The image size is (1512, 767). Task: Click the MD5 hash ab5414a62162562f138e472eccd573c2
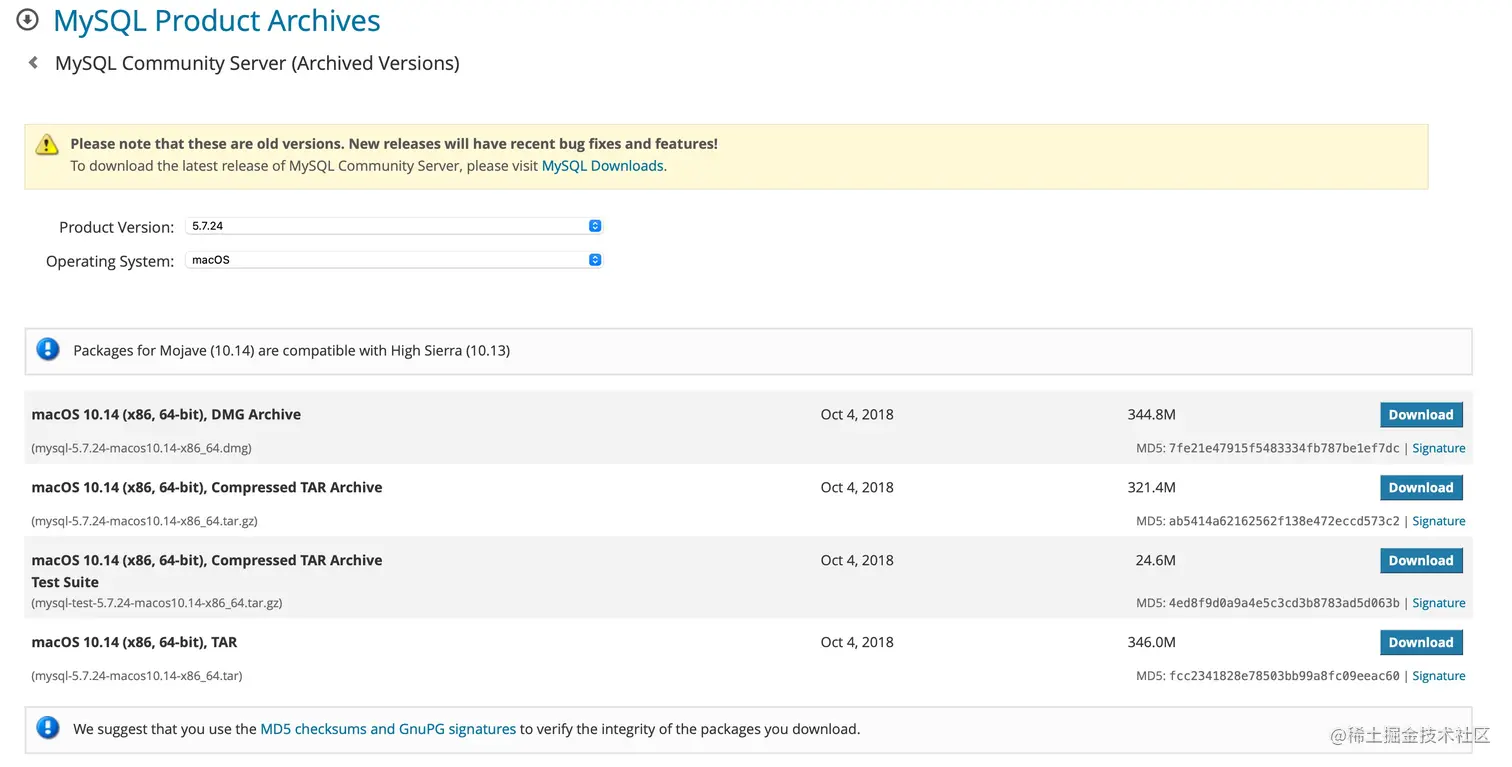(x=1284, y=521)
